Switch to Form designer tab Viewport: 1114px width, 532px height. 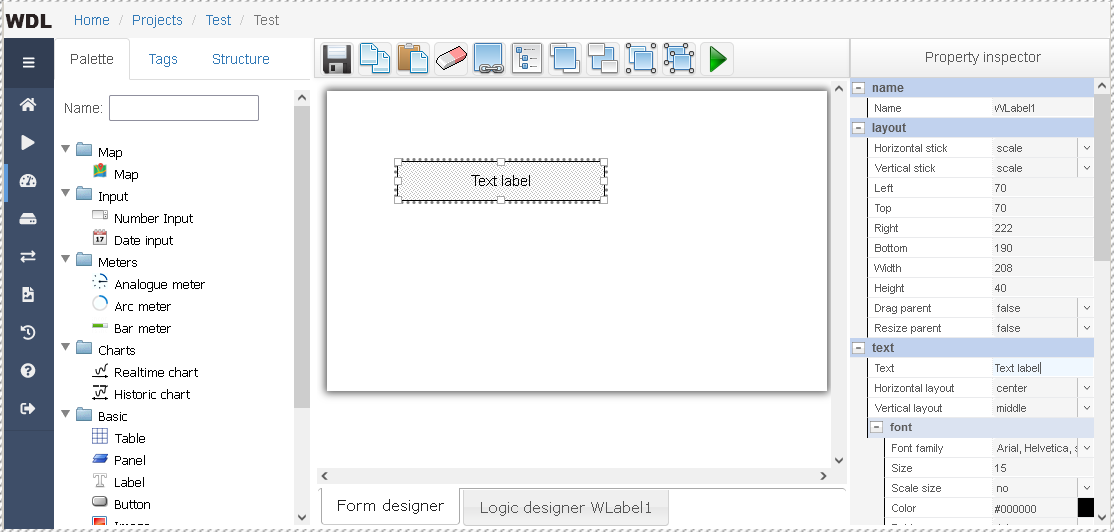[390, 506]
